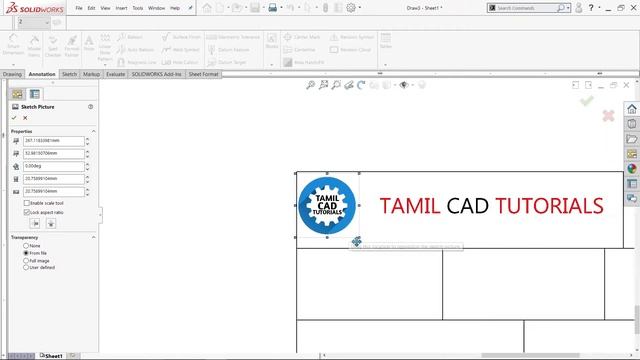Collapse the PropertyManager panel side arrow
Viewport: 640px width, 360px height.
pos(100,215)
